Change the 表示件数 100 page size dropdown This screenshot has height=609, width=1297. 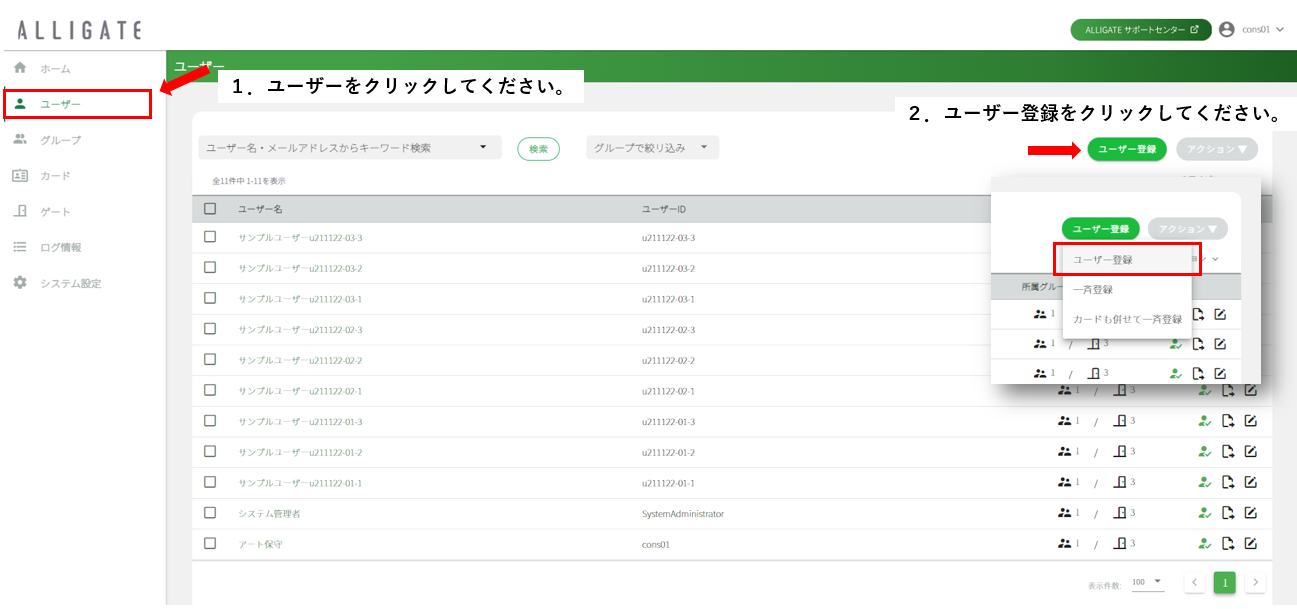point(1147,582)
